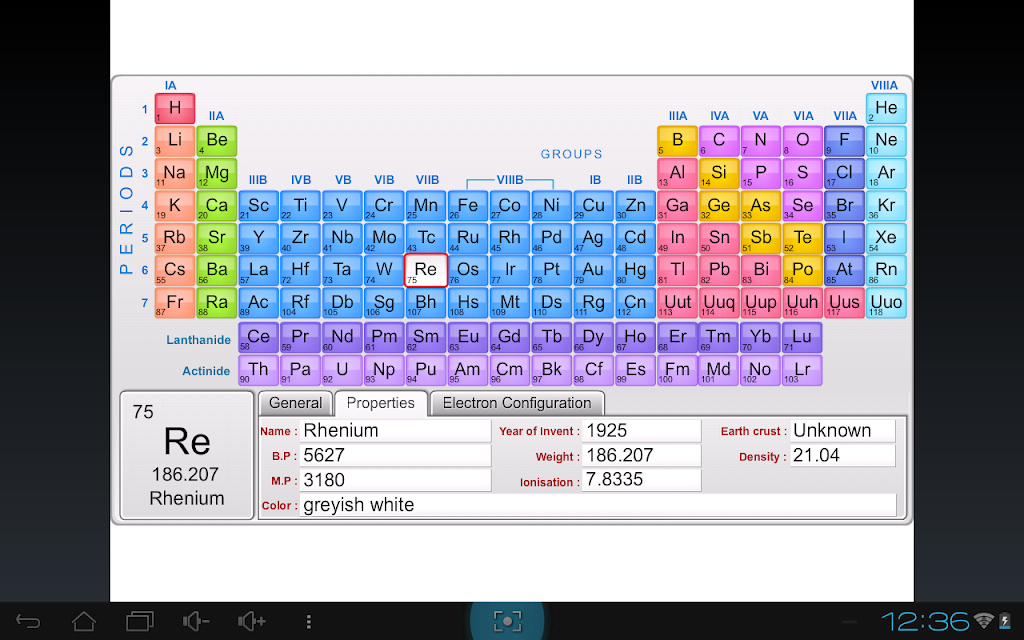Pick the Uranium (U) element tile

[342, 370]
